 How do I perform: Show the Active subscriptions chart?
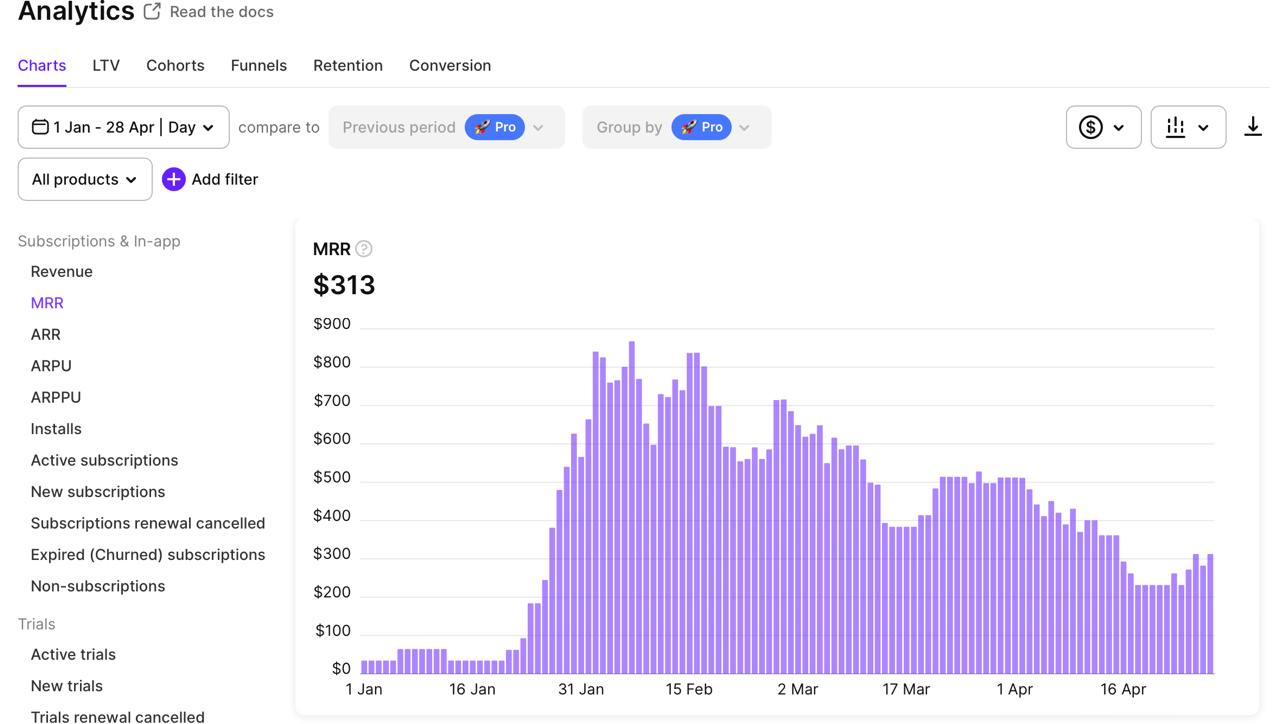tap(104, 460)
